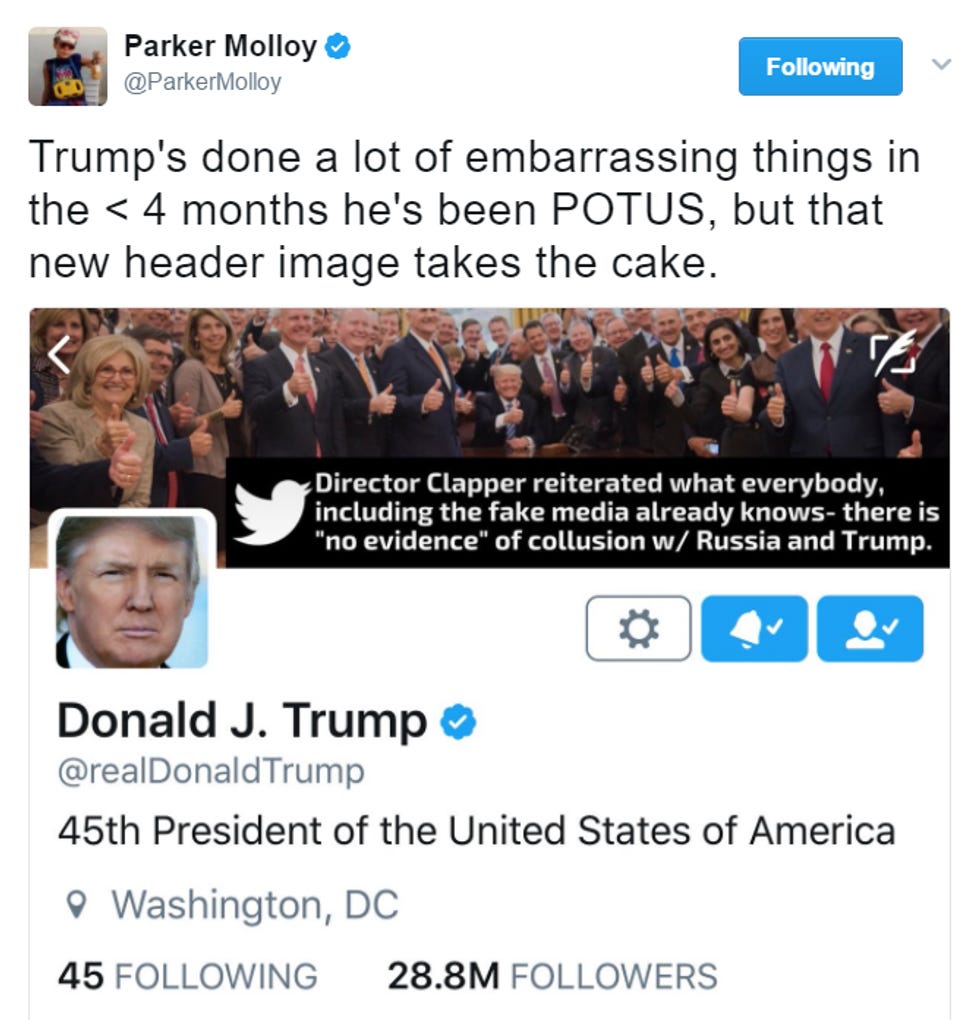Screen dimensions: 980x1020
Task: Open the @ParkerMolloy handle link
Action: pyautogui.click(x=202, y=82)
